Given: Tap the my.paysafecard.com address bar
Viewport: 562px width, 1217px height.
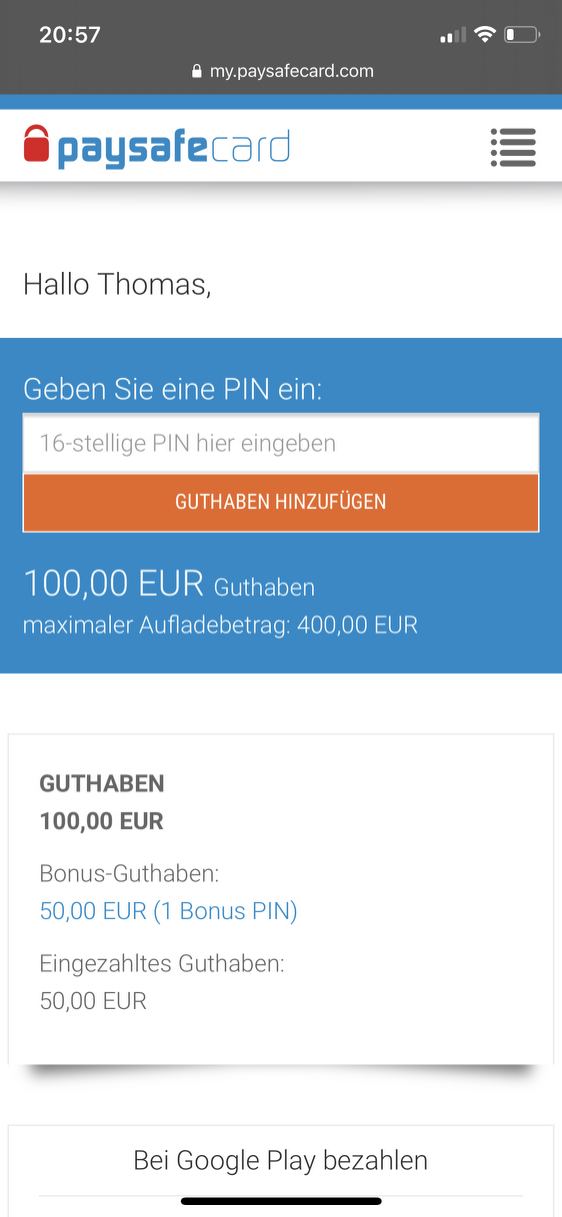Looking at the screenshot, I should tap(281, 72).
